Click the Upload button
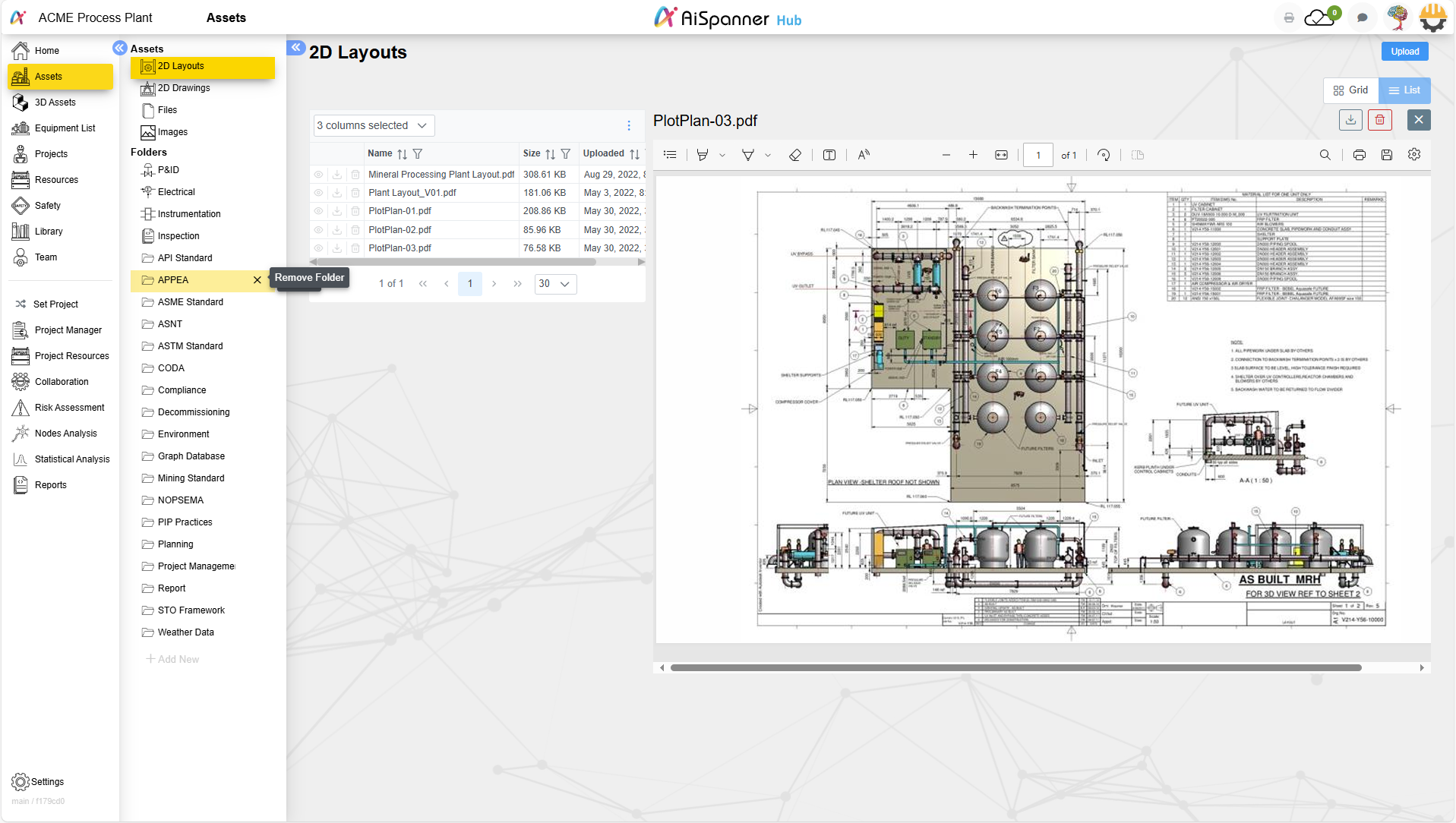Screen dimensions: 1456x823 tap(1404, 51)
